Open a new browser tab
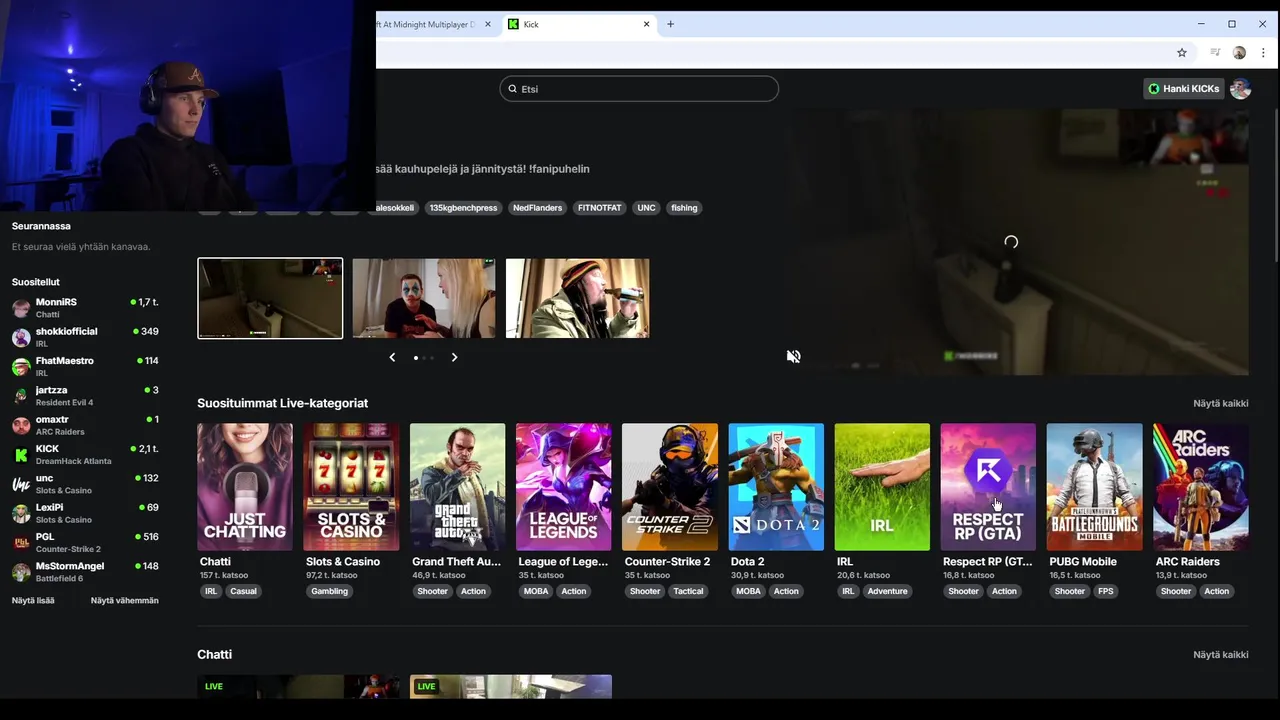The image size is (1280, 720). (x=670, y=24)
